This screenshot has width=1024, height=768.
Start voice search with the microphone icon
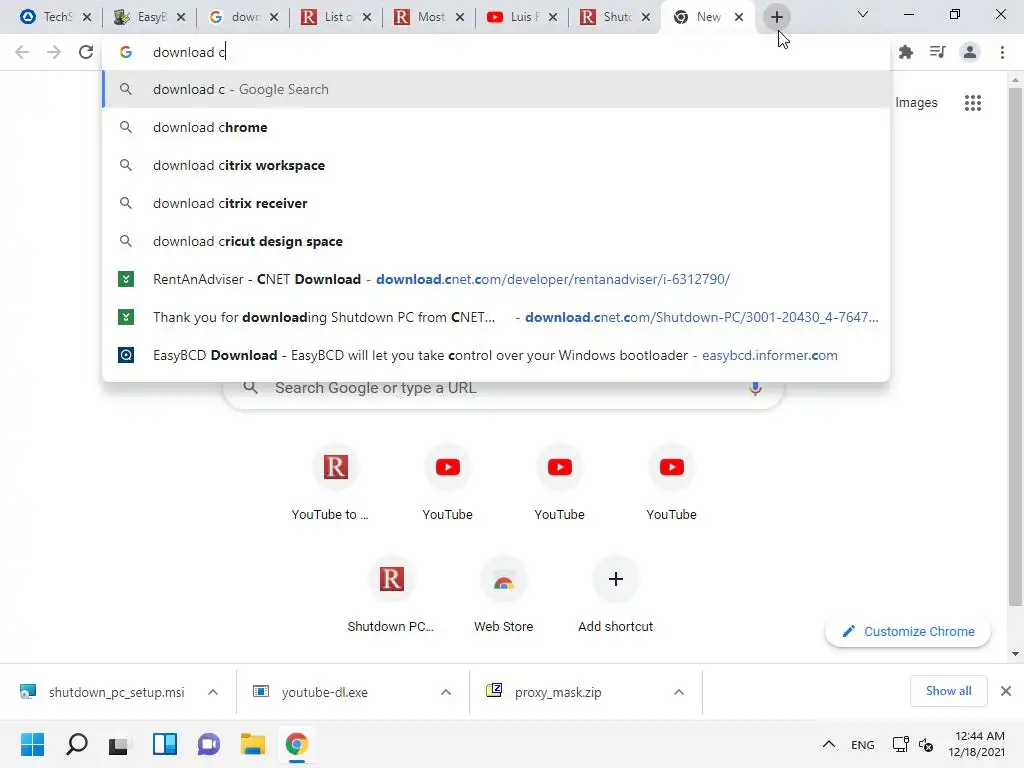(x=755, y=388)
